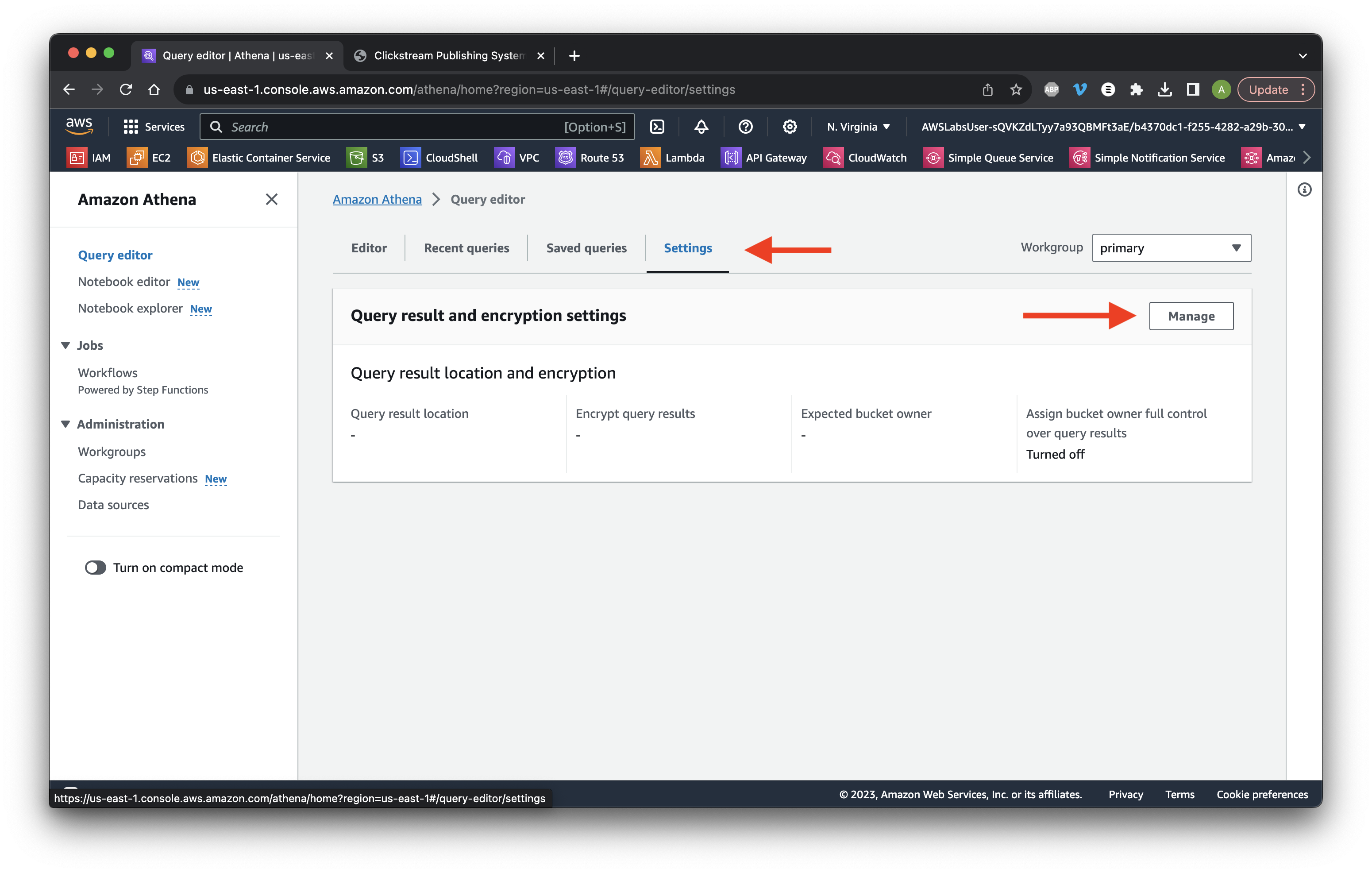Open Capacity reservations in the sidebar
Image resolution: width=1372 pixels, height=873 pixels.
137,478
